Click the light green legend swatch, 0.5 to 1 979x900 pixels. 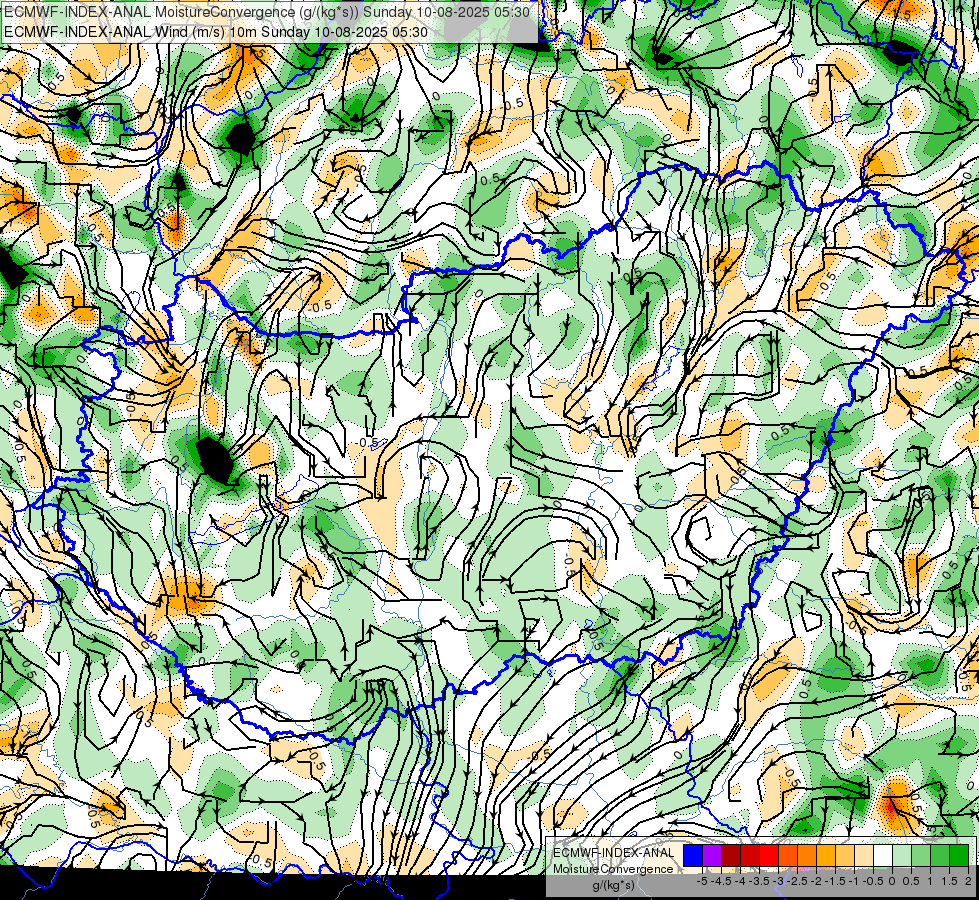coord(921,856)
